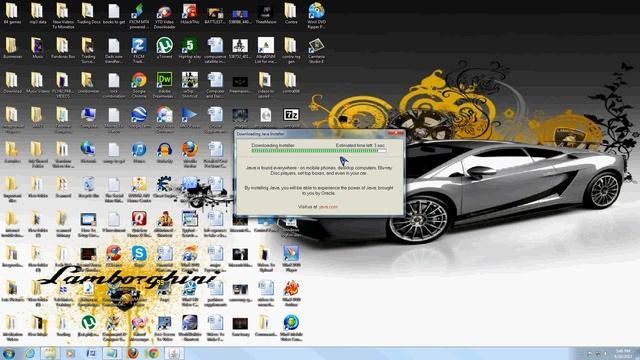Open Internet Explorer from taskbar
Screen dimensions: 640x360
click(x=29, y=353)
